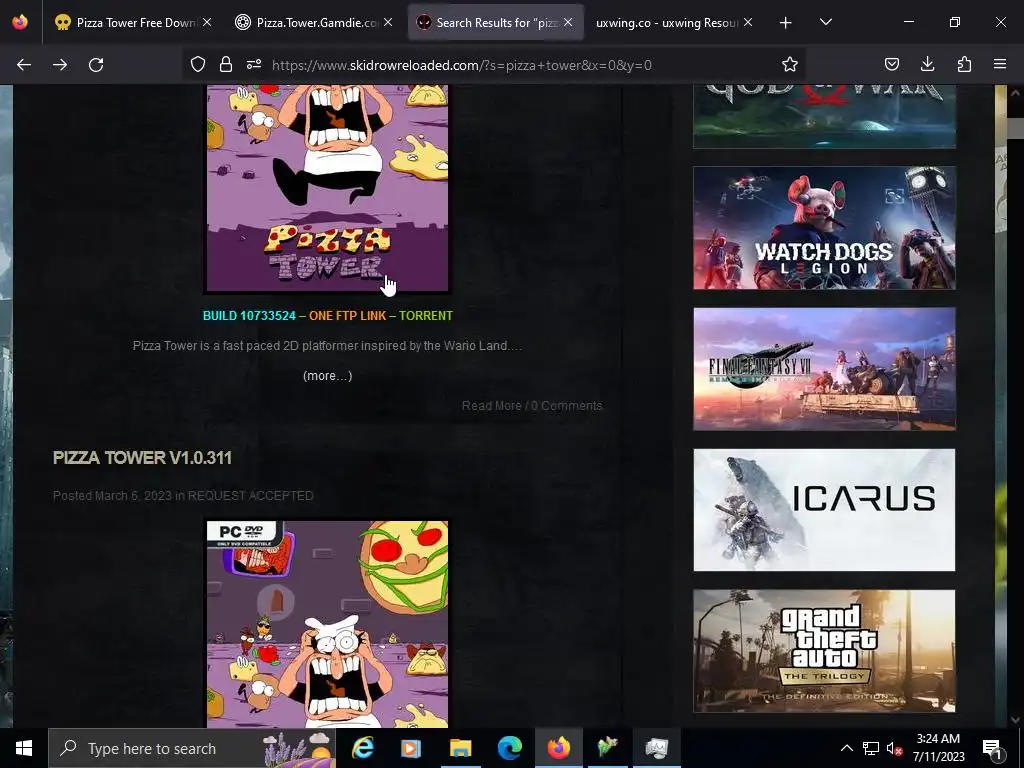Bookmark this page with the star
Viewport: 1024px width, 768px height.
790,64
